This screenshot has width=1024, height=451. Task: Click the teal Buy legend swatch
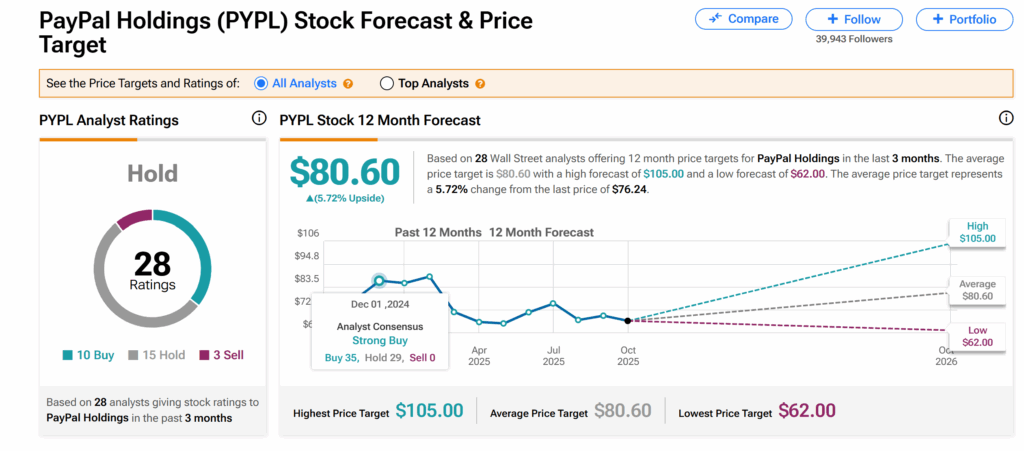pos(68,355)
